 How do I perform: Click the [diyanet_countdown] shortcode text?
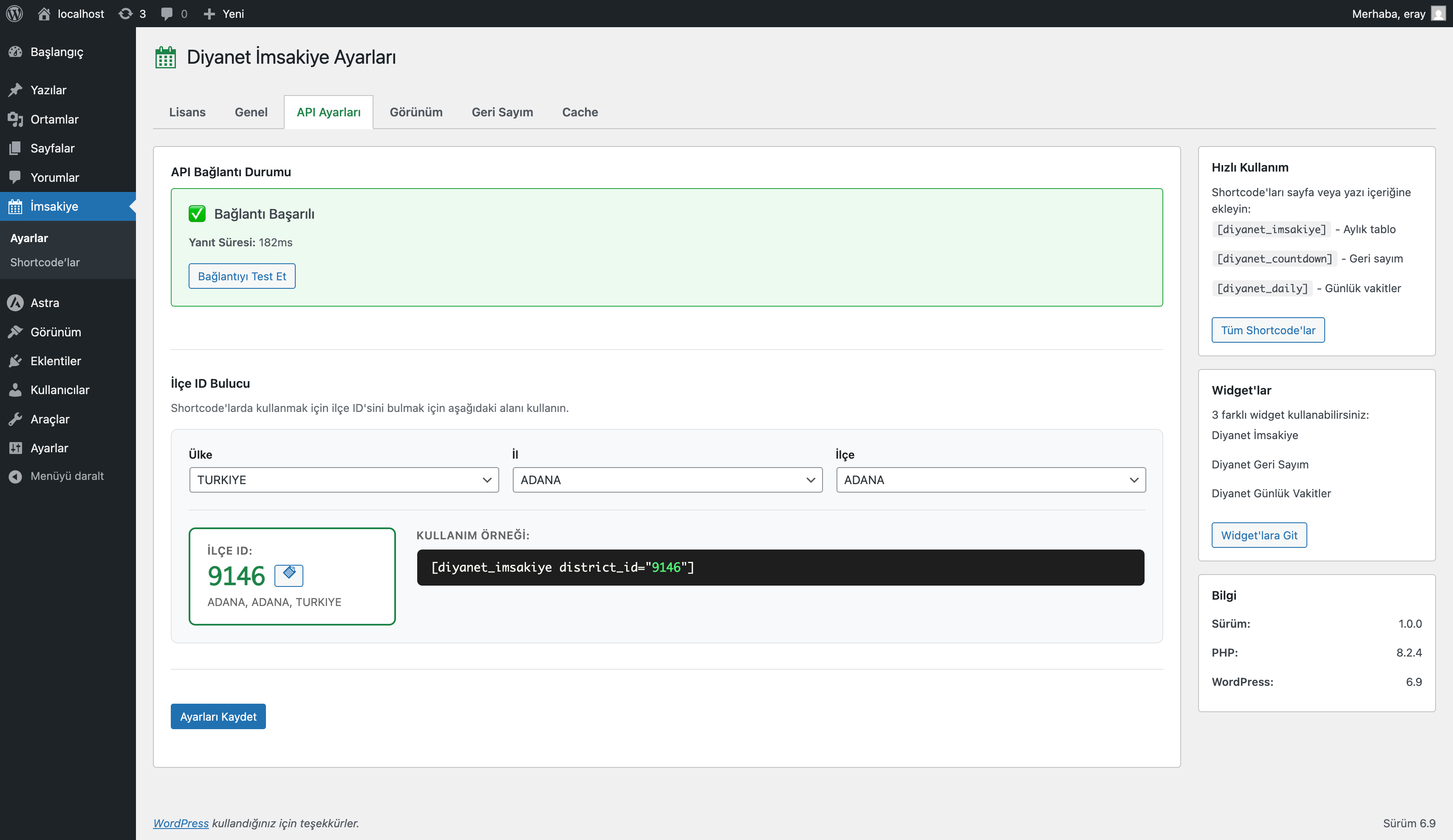pos(1274,259)
